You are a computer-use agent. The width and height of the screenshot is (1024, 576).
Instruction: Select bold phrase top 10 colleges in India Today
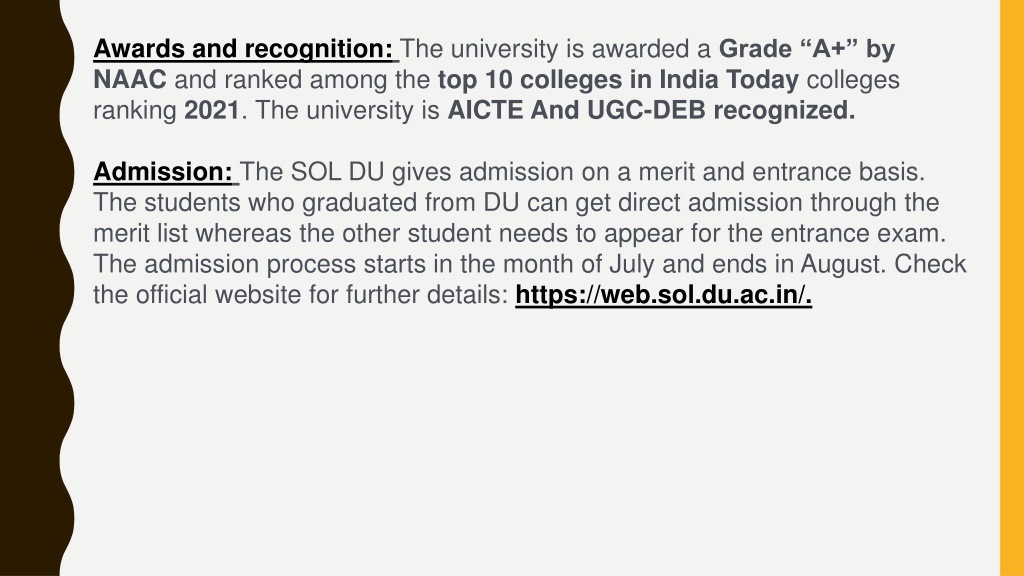[618, 80]
